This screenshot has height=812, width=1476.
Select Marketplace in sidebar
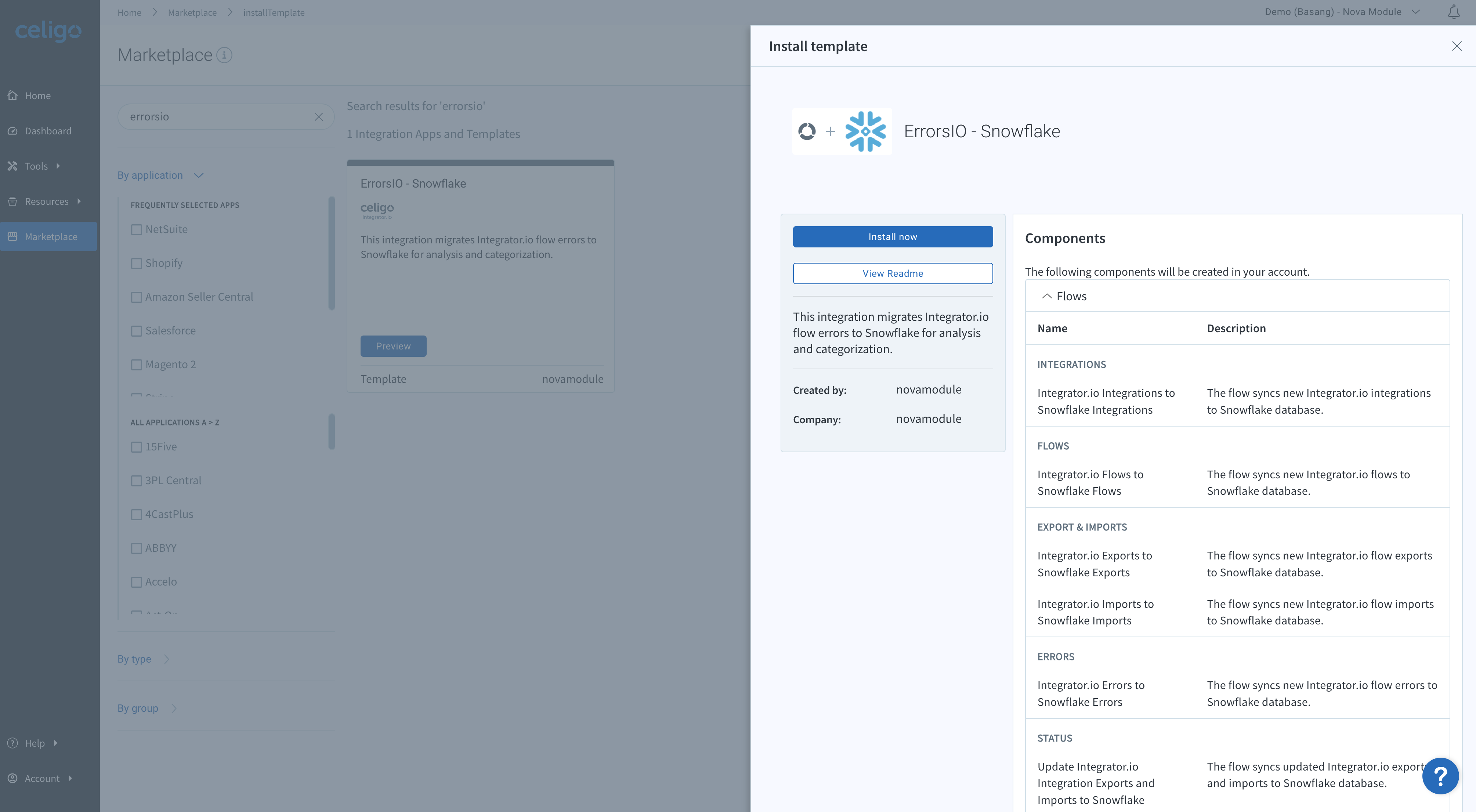pyautogui.click(x=48, y=236)
